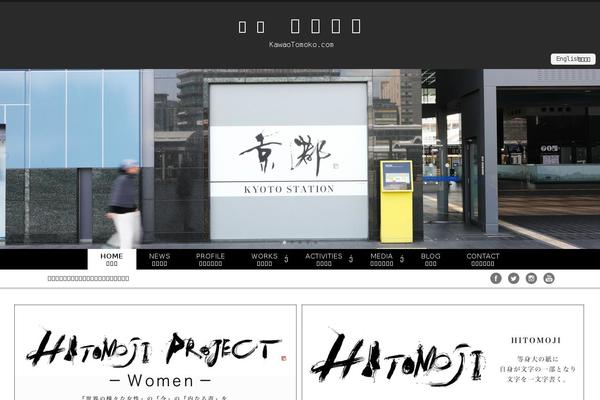600x400 pixels.
Task: Open the Instagram social icon
Action: (531, 278)
